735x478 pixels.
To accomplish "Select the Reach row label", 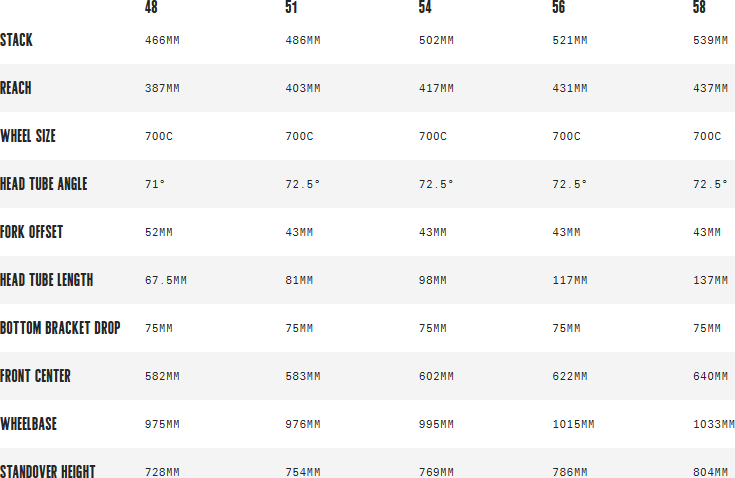I will (x=16, y=88).
